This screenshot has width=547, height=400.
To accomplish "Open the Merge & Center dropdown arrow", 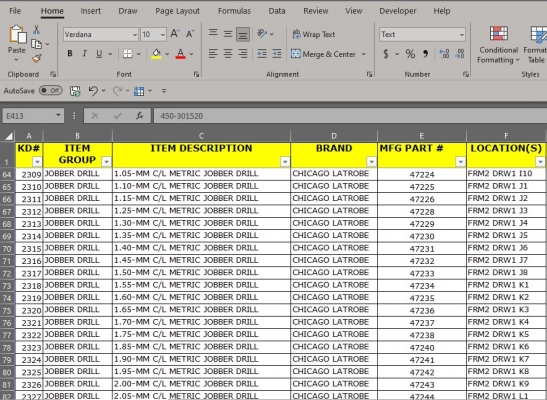I will pyautogui.click(x=364, y=54).
